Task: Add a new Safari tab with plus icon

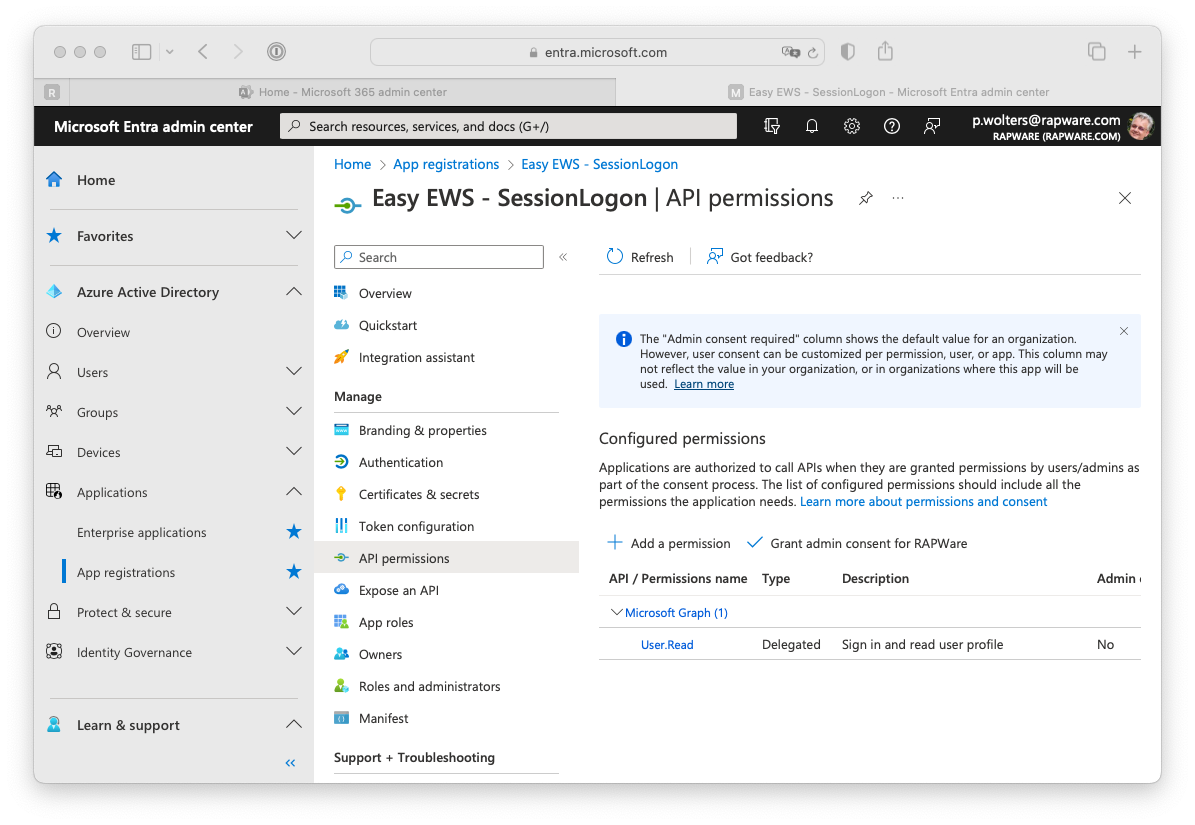Action: click(x=1134, y=52)
